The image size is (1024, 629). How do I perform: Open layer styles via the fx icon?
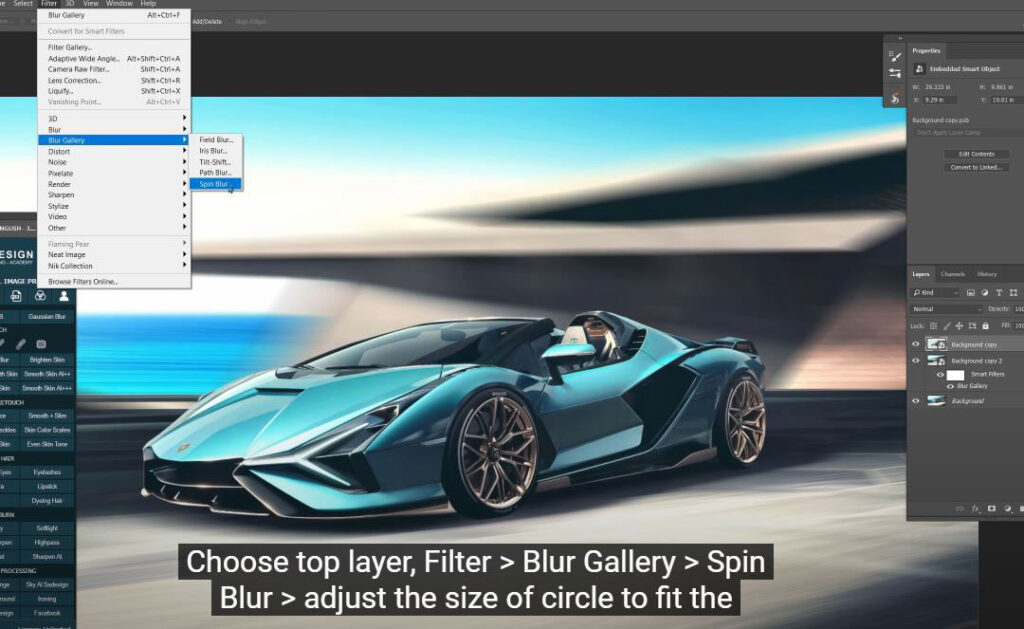tap(975, 508)
